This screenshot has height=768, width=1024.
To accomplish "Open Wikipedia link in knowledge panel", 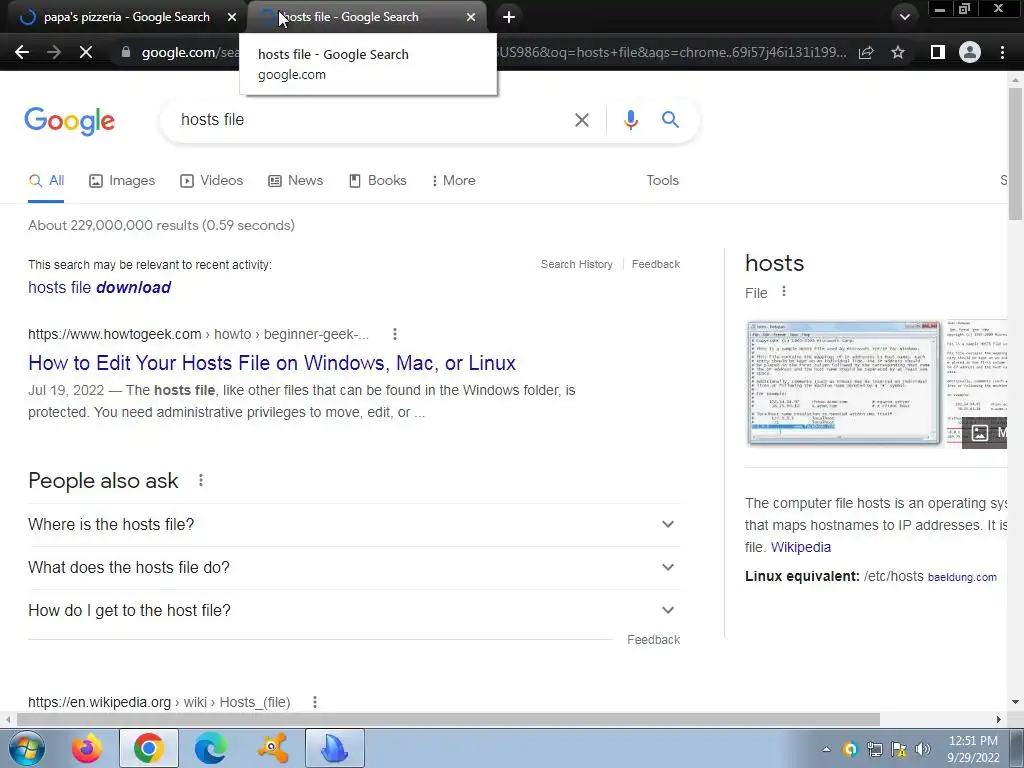I will point(801,547).
